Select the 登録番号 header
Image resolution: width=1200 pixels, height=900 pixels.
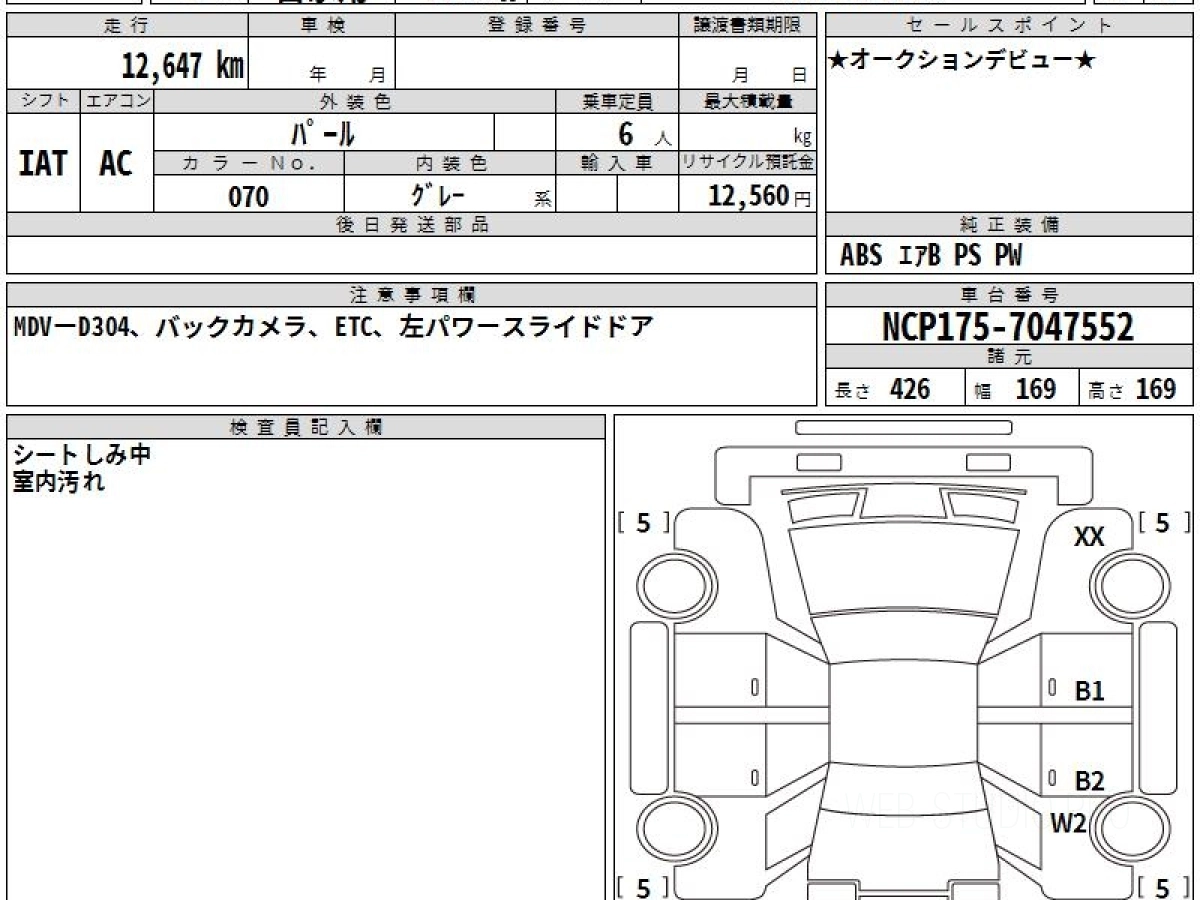coord(537,26)
